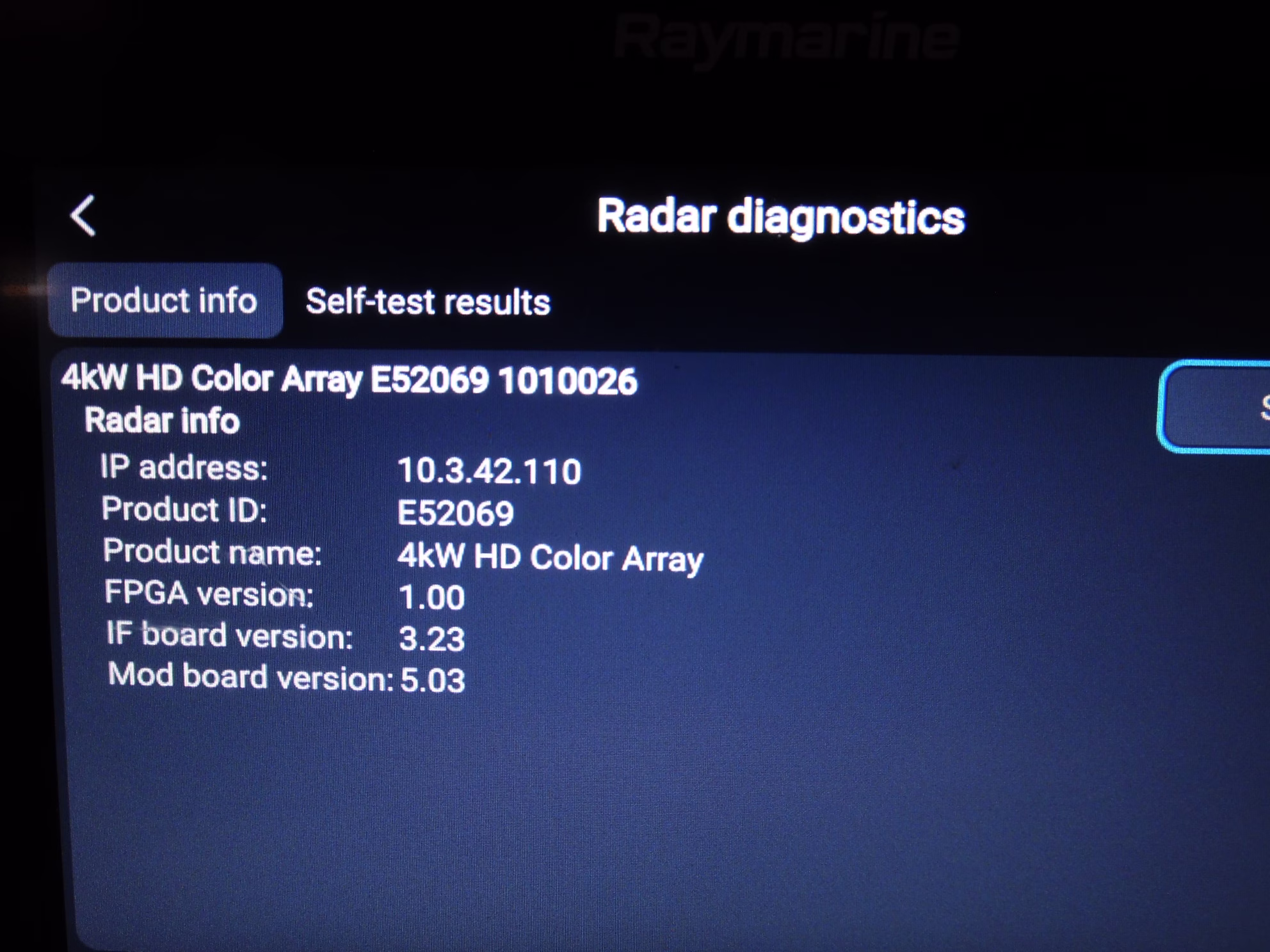Go back using the left arrow icon
1270x952 pixels.
[x=83, y=216]
